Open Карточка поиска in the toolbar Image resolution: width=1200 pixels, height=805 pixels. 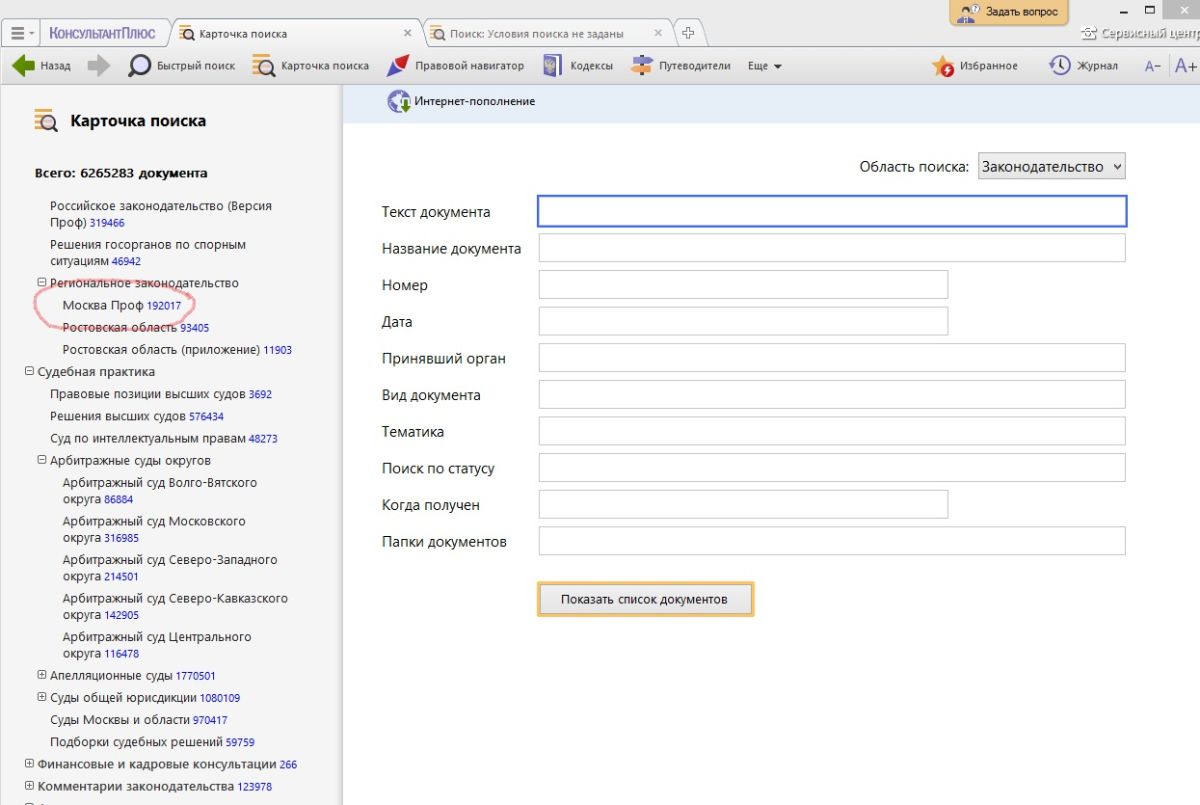pos(310,66)
